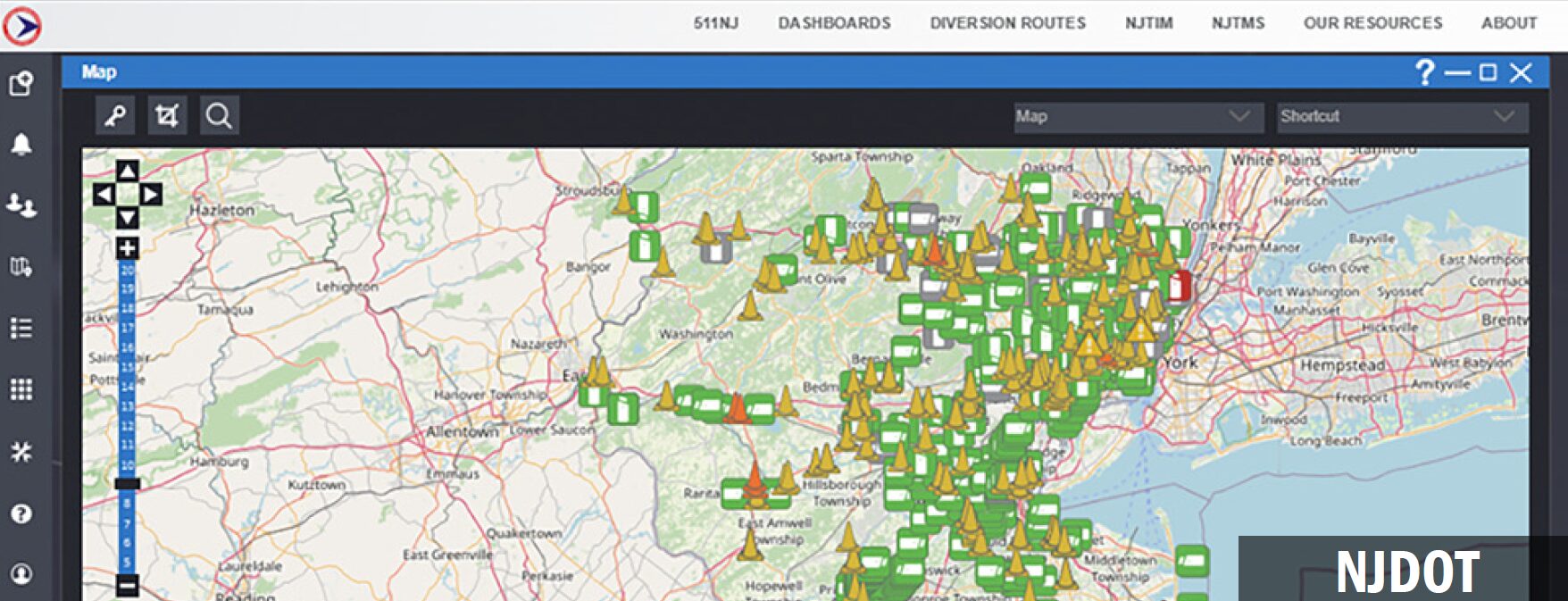Pan the map right with arrow
The width and height of the screenshot is (1568, 601).
[151, 194]
